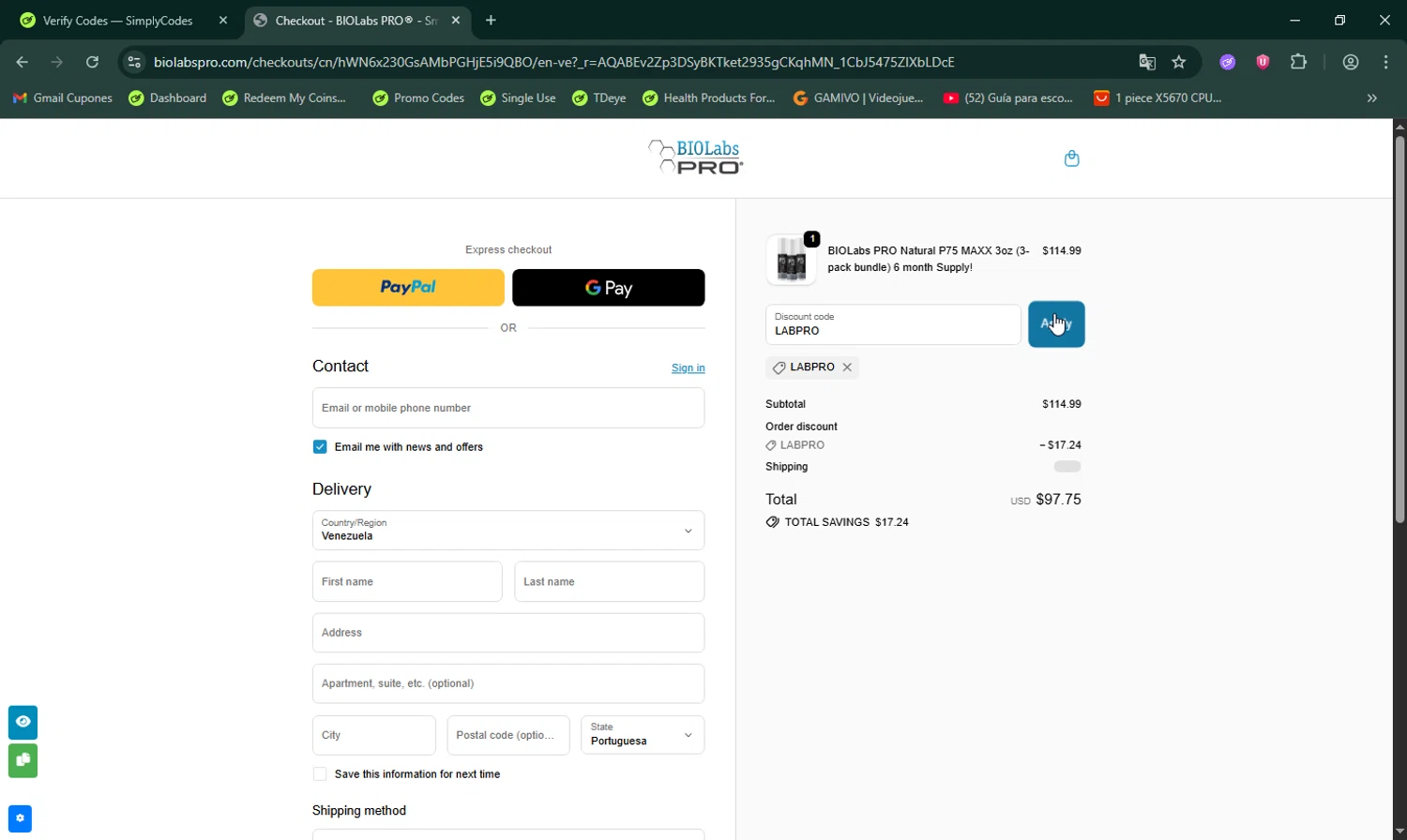The width and height of the screenshot is (1407, 840).
Task: Click the page vertical scrollbar
Action: click(1399, 328)
